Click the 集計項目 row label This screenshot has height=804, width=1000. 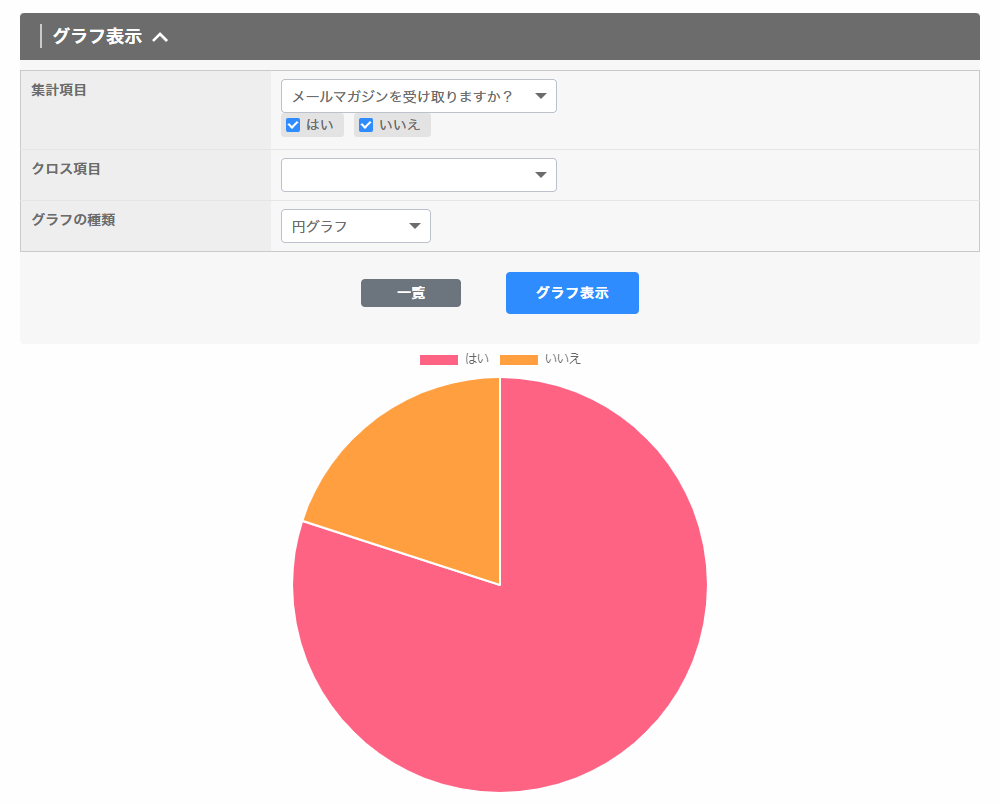[x=59, y=90]
